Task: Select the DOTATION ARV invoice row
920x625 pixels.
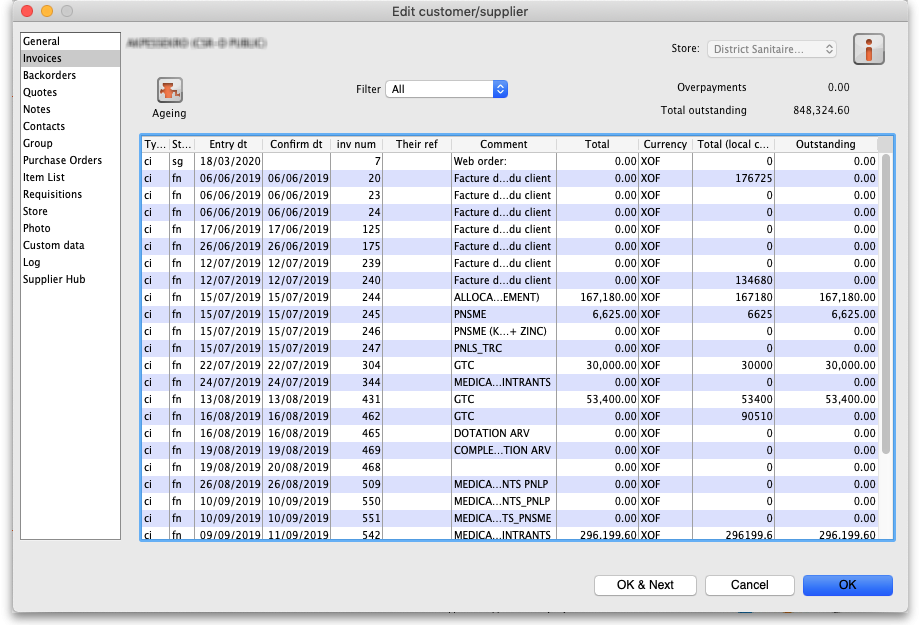Action: tap(500, 433)
